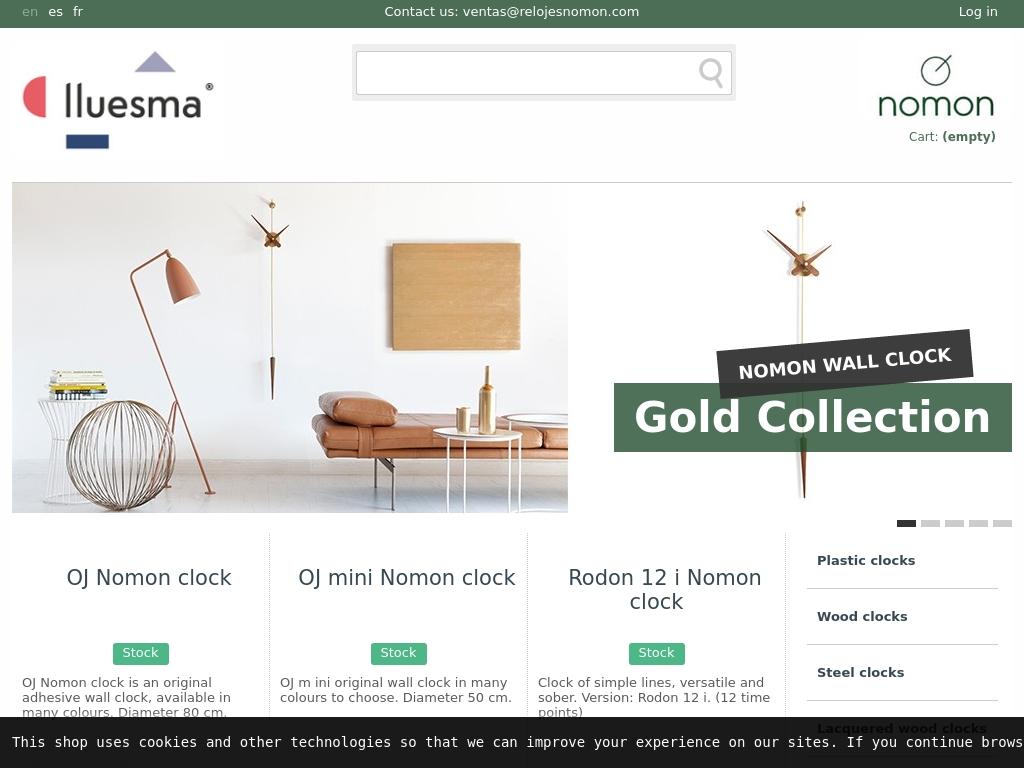Click the magnifying glass search icon
This screenshot has width=1024, height=768.
711,72
